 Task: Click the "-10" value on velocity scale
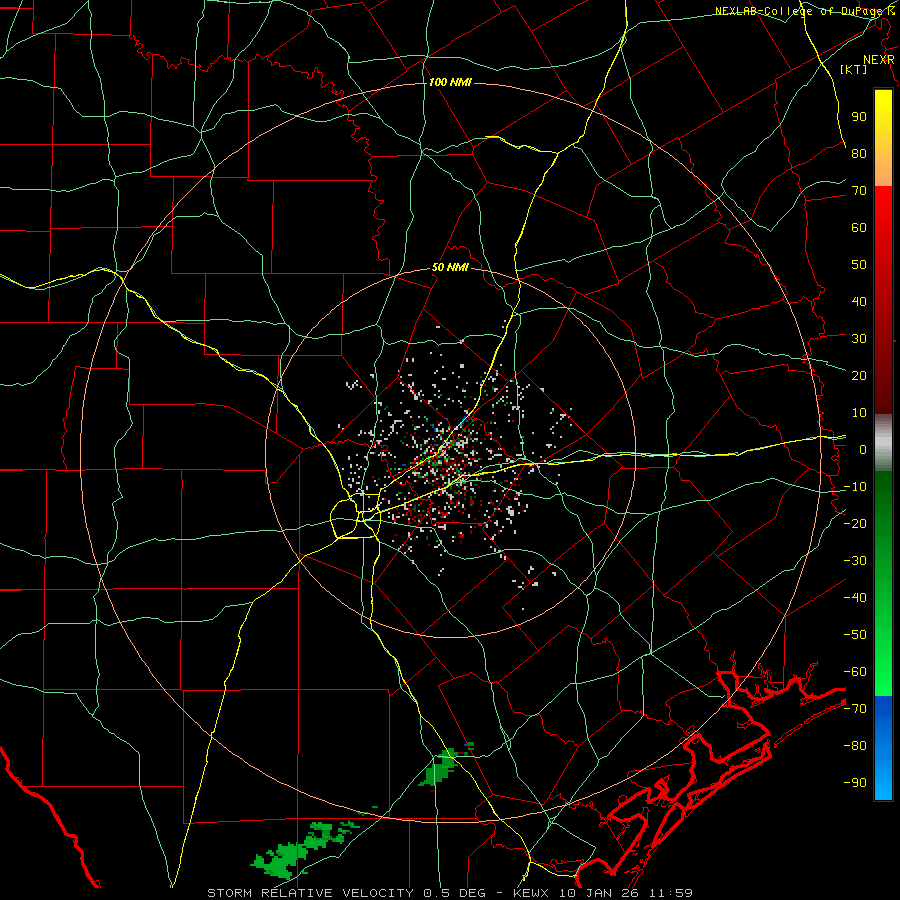point(855,487)
